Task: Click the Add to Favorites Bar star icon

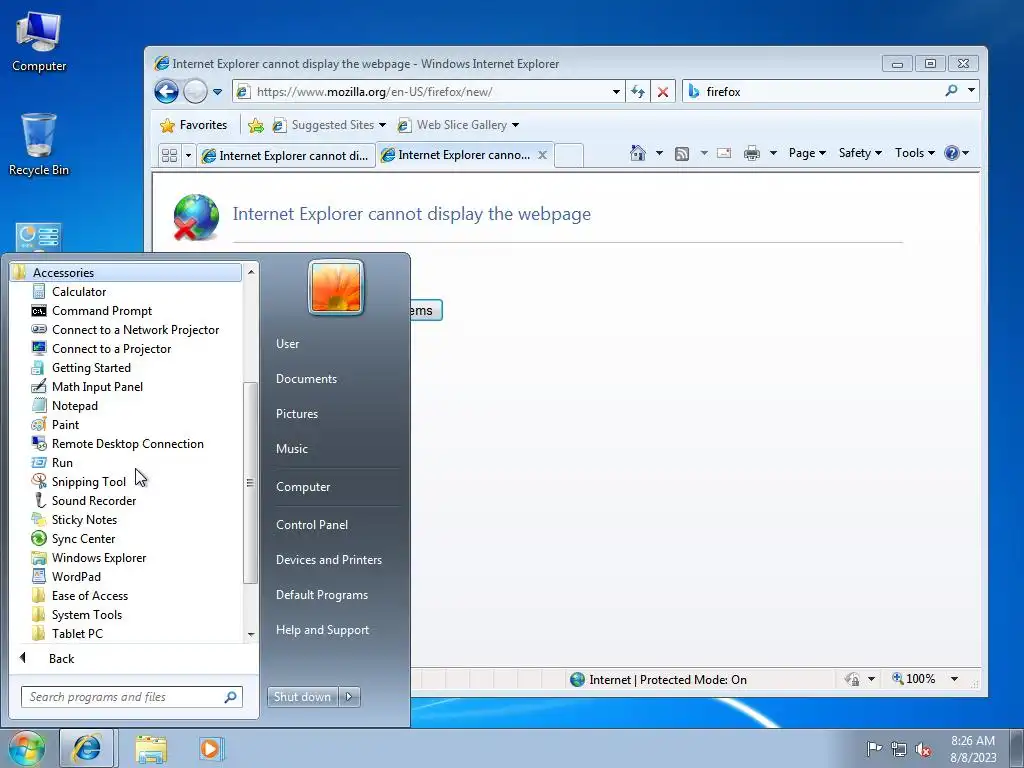Action: coord(256,125)
